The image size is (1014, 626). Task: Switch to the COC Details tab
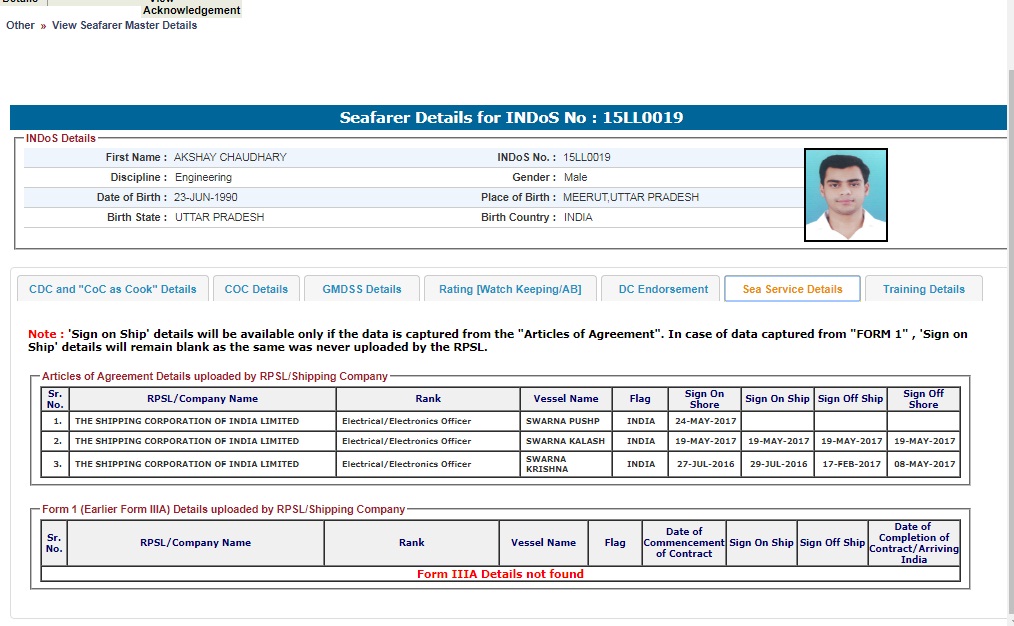[256, 289]
